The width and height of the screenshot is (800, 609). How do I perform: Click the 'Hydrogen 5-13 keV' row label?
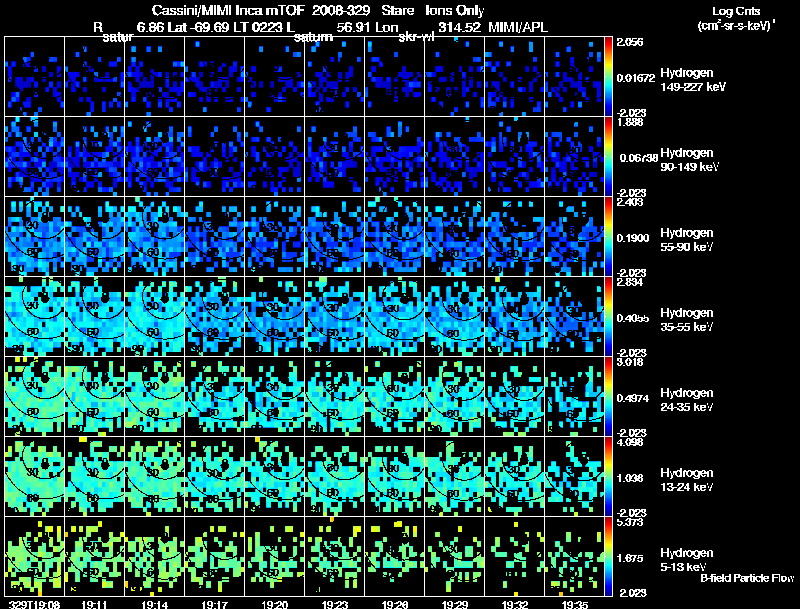pos(687,560)
